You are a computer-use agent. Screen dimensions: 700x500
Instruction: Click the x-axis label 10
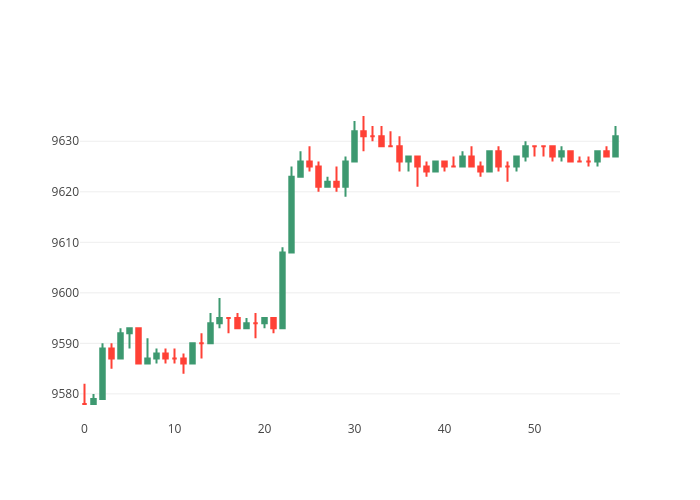pyautogui.click(x=174, y=429)
